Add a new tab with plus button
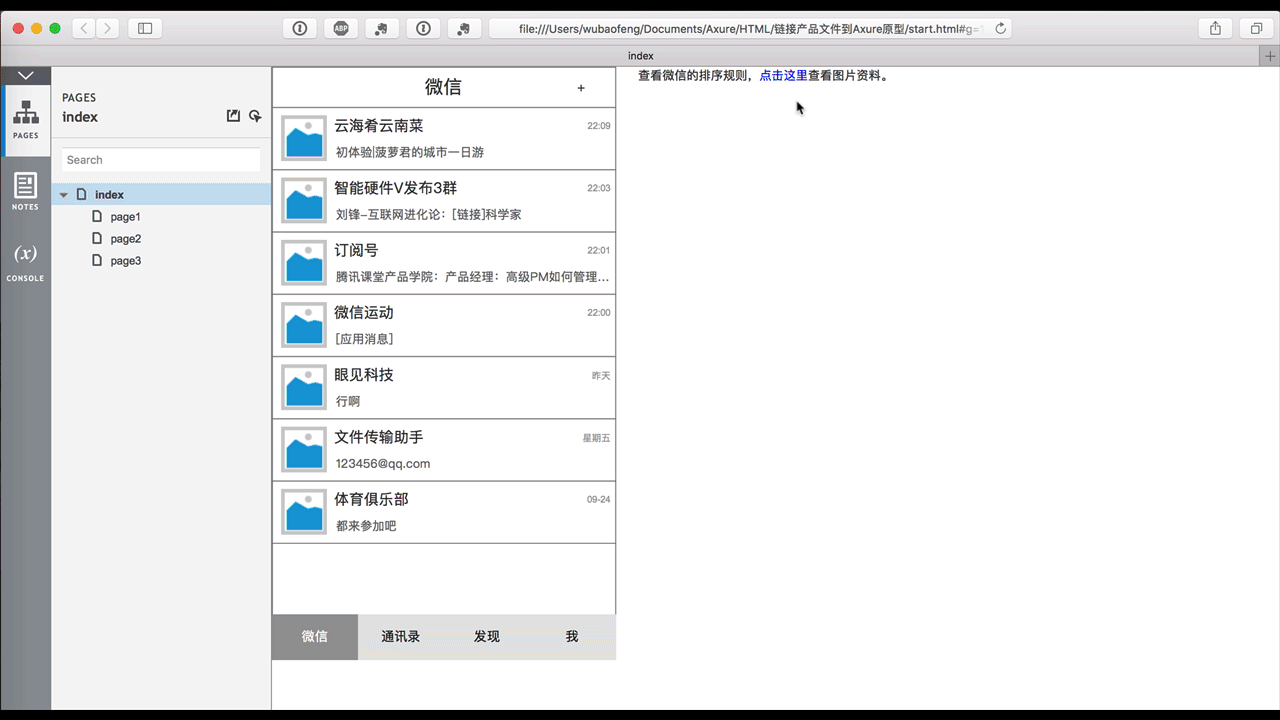This screenshot has height=720, width=1280. [x=1270, y=56]
